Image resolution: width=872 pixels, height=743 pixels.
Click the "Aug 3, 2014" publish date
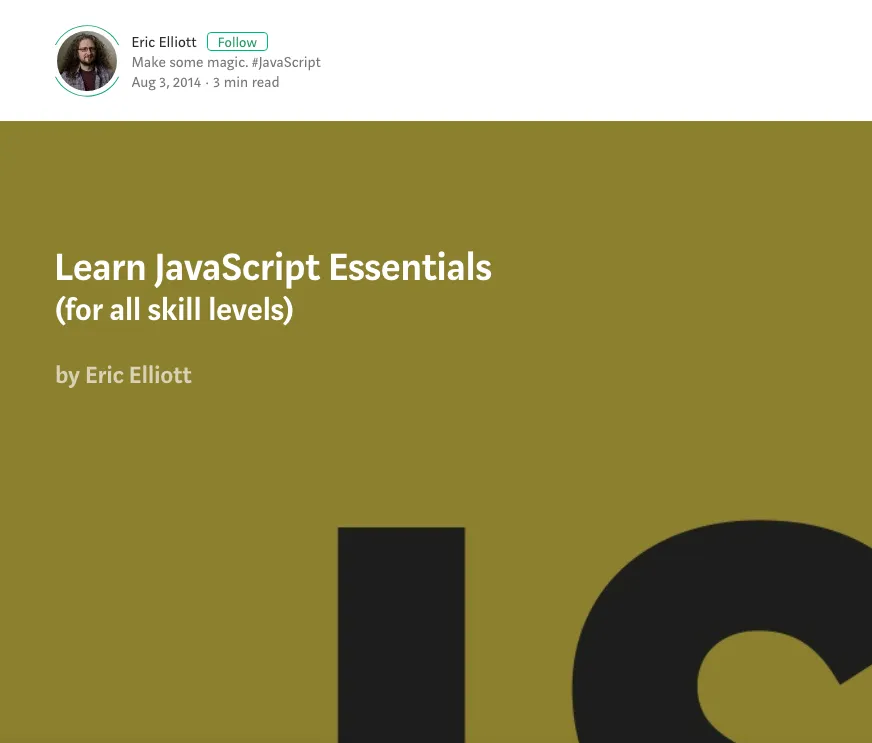tap(166, 82)
